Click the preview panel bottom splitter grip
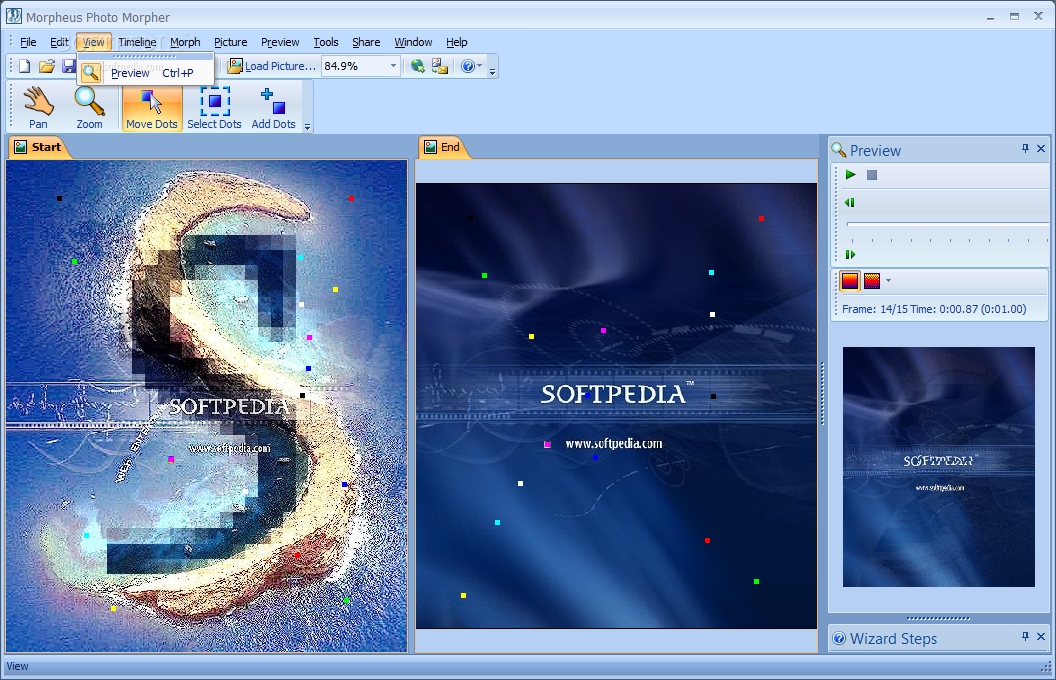 click(x=938, y=618)
